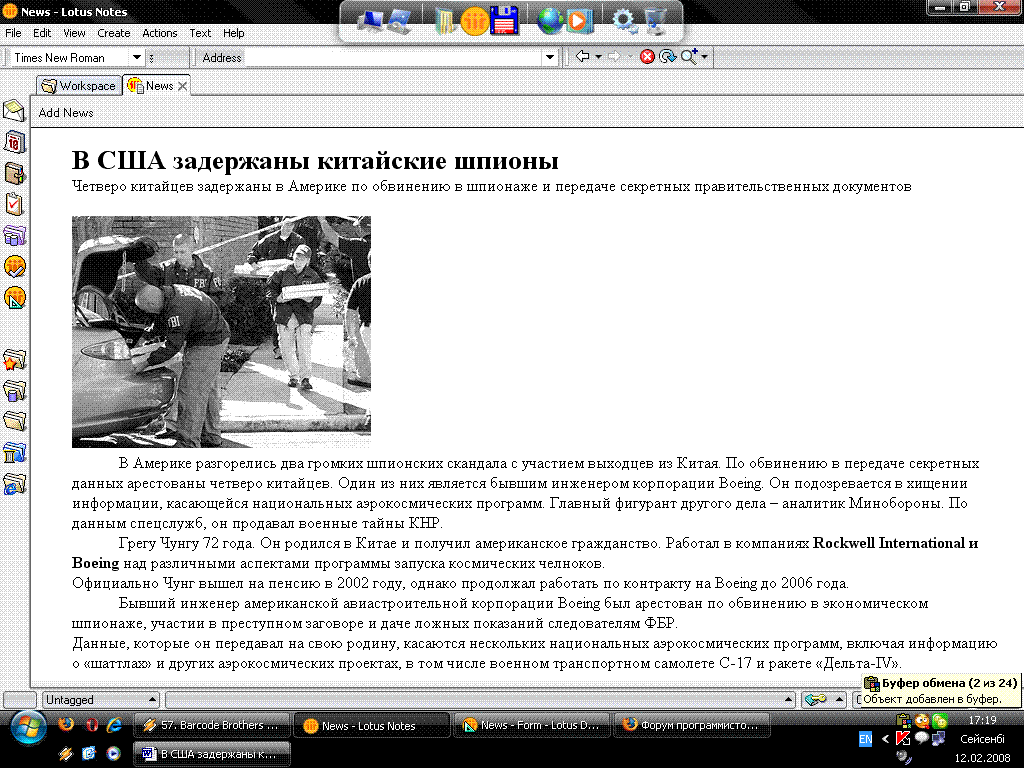This screenshot has height=768, width=1024.
Task: Open the Search magnifier dropdown
Action: [x=705, y=58]
